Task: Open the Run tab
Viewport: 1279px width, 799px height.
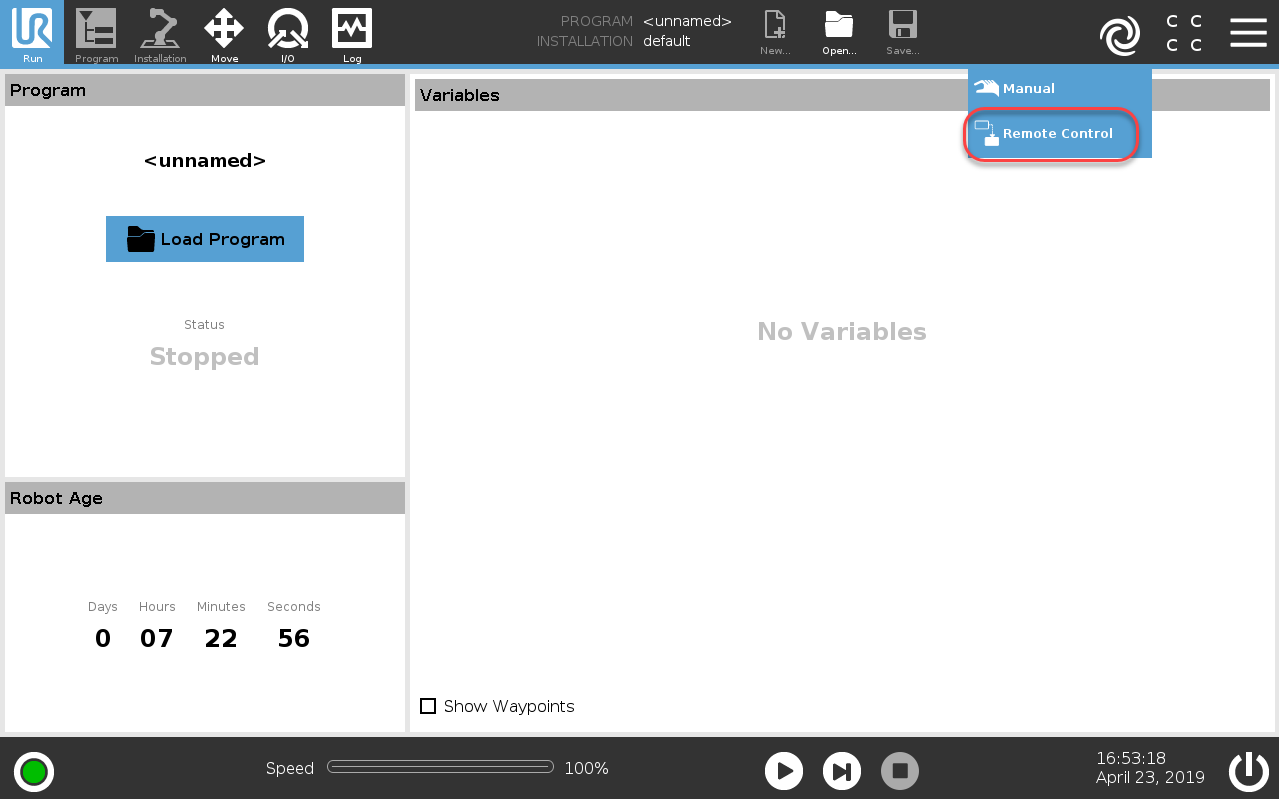Action: pyautogui.click(x=32, y=32)
